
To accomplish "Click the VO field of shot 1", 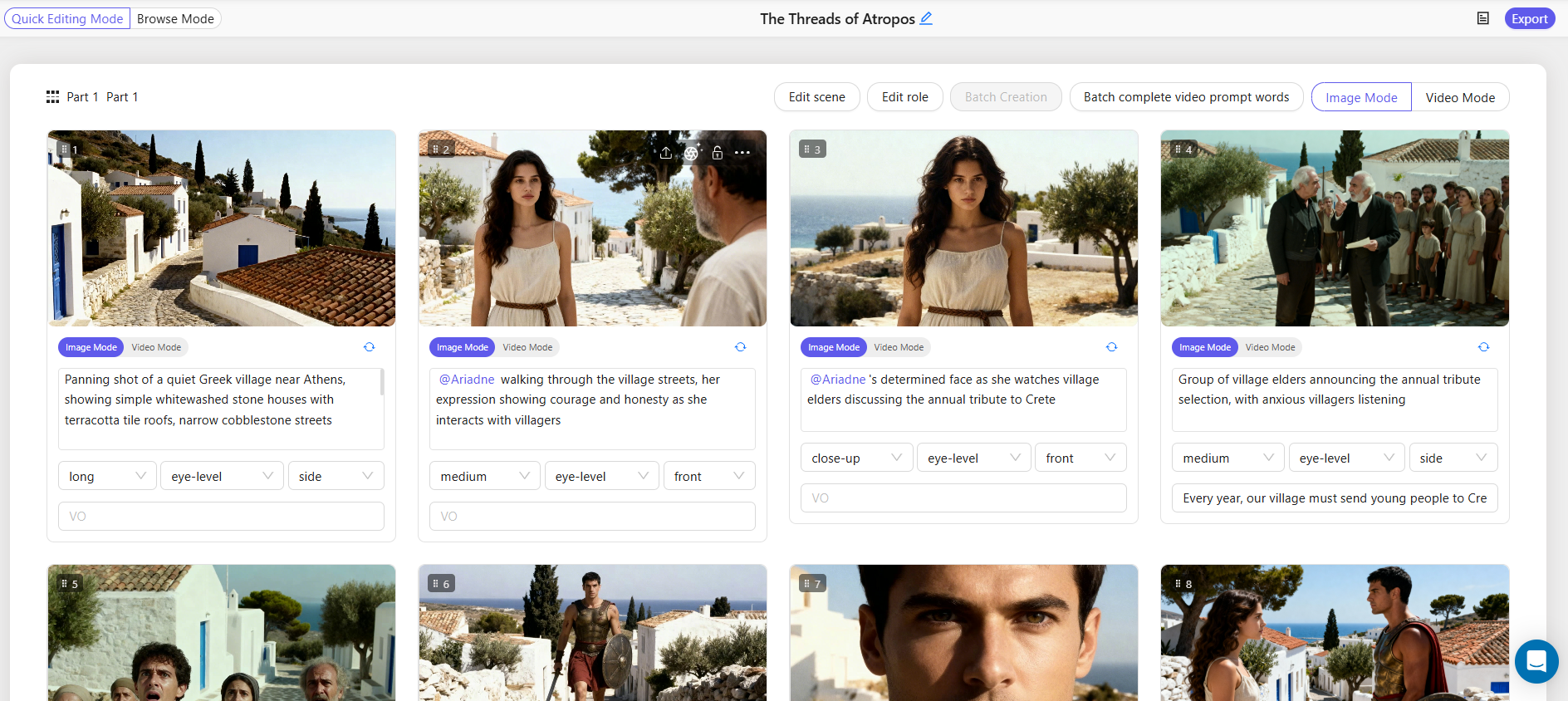I will [221, 516].
